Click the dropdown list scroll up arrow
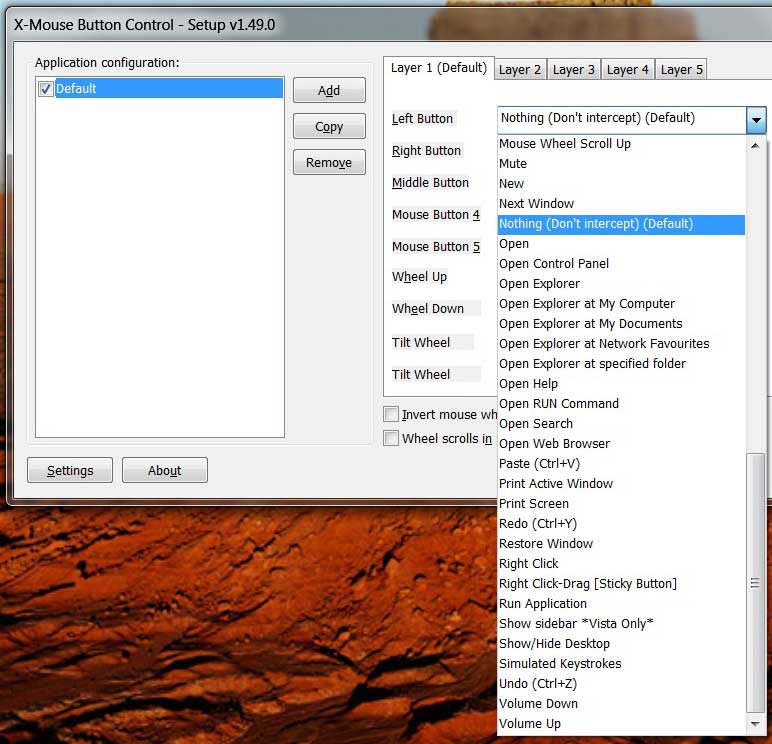 click(x=755, y=145)
